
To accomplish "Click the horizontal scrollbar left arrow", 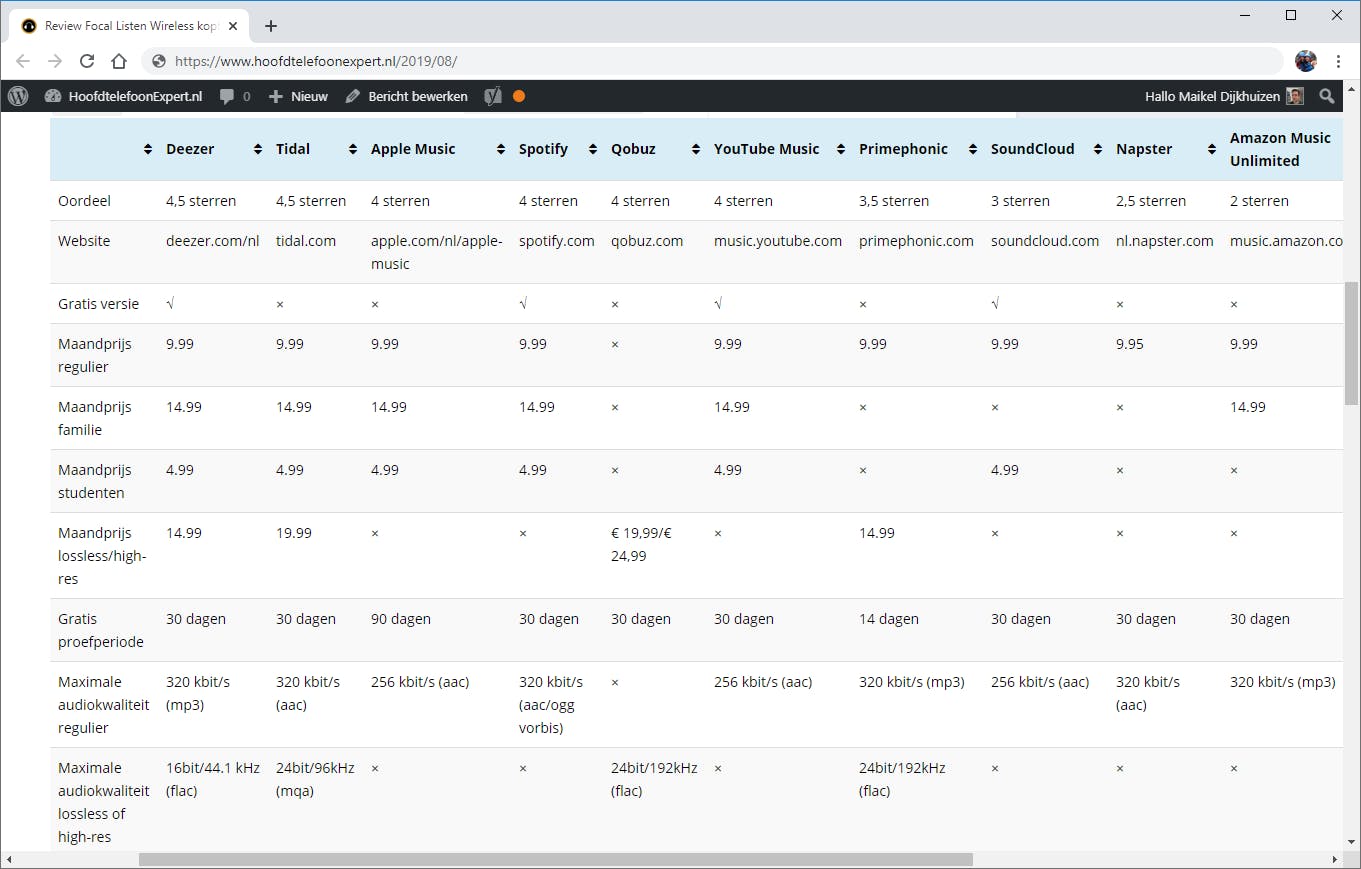I will [x=8, y=859].
